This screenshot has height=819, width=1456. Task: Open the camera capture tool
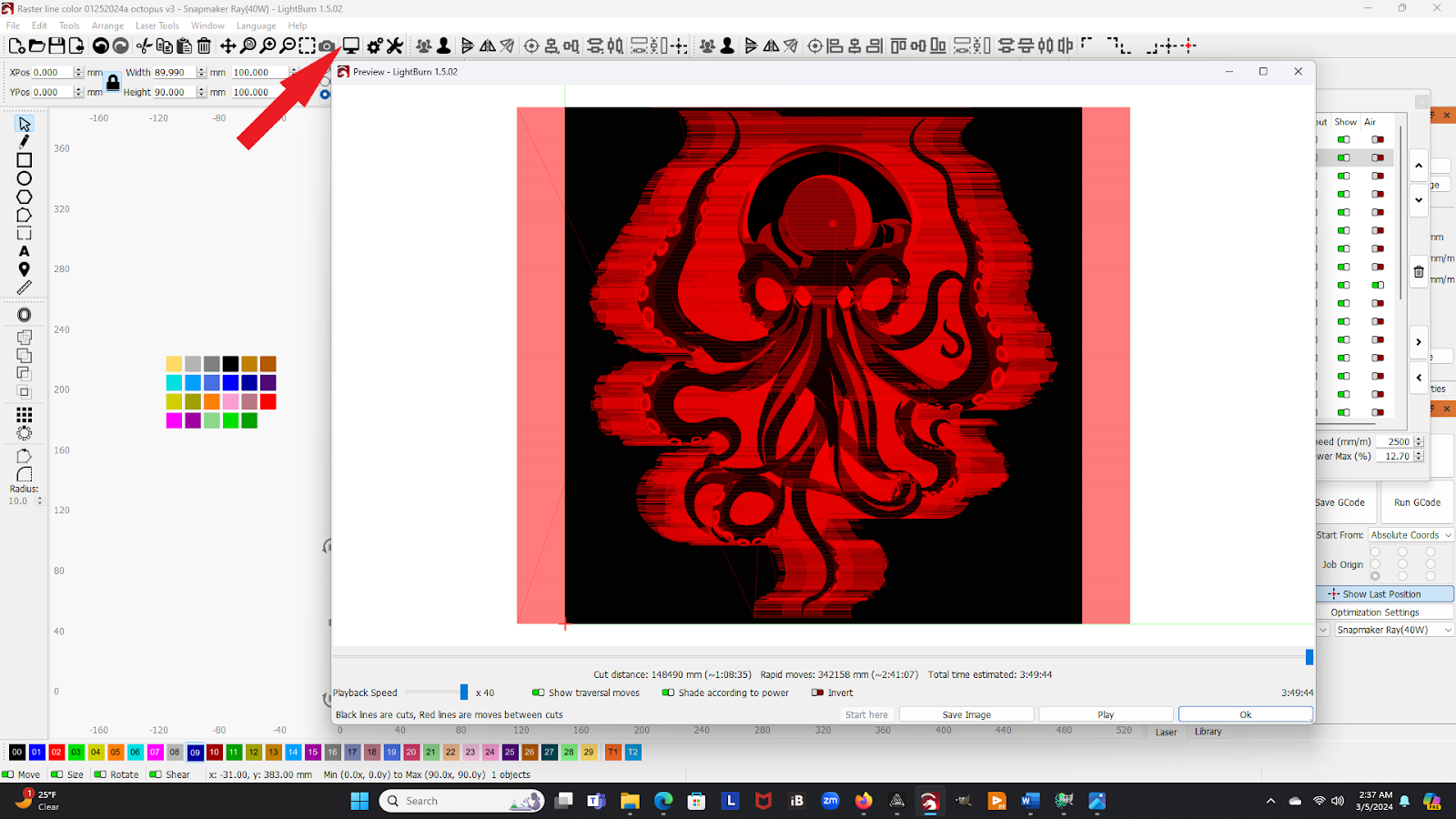[326, 45]
